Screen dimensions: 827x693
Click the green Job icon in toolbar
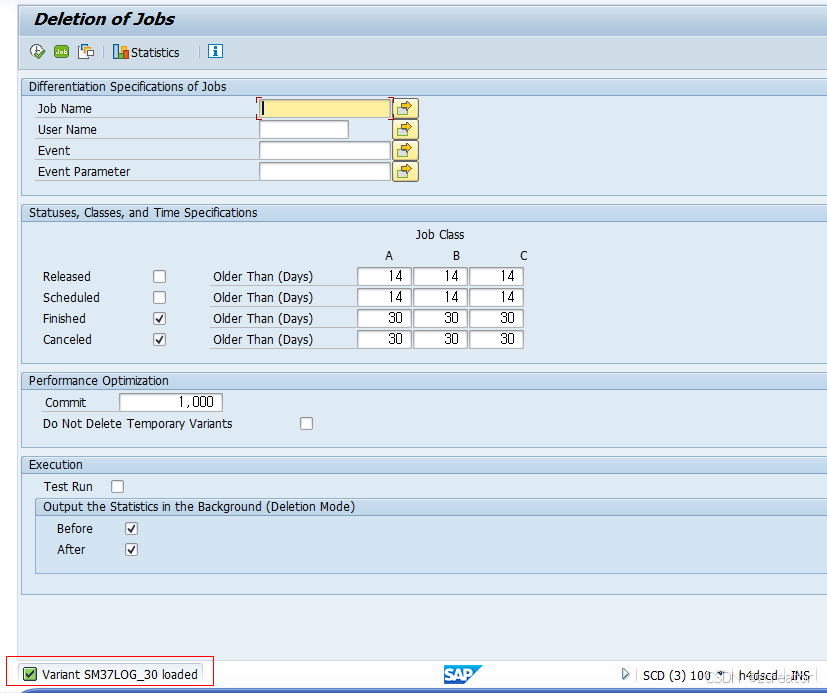point(60,51)
